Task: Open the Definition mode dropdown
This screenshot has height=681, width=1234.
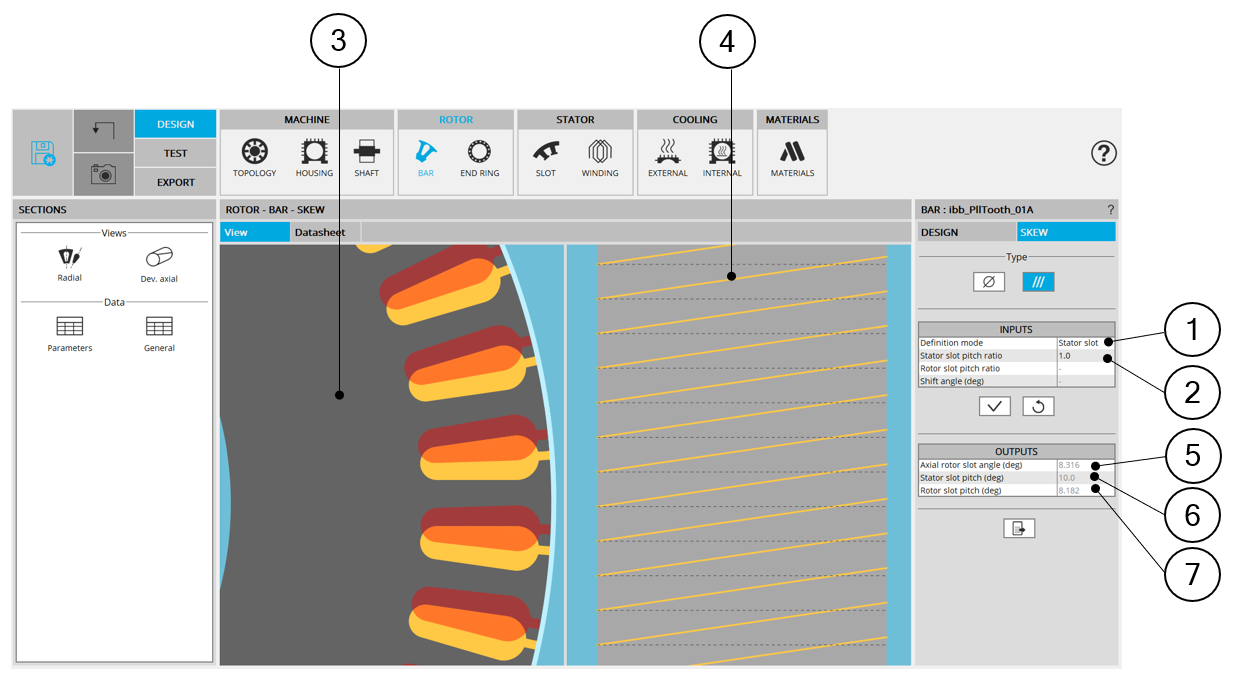Action: 1085,343
